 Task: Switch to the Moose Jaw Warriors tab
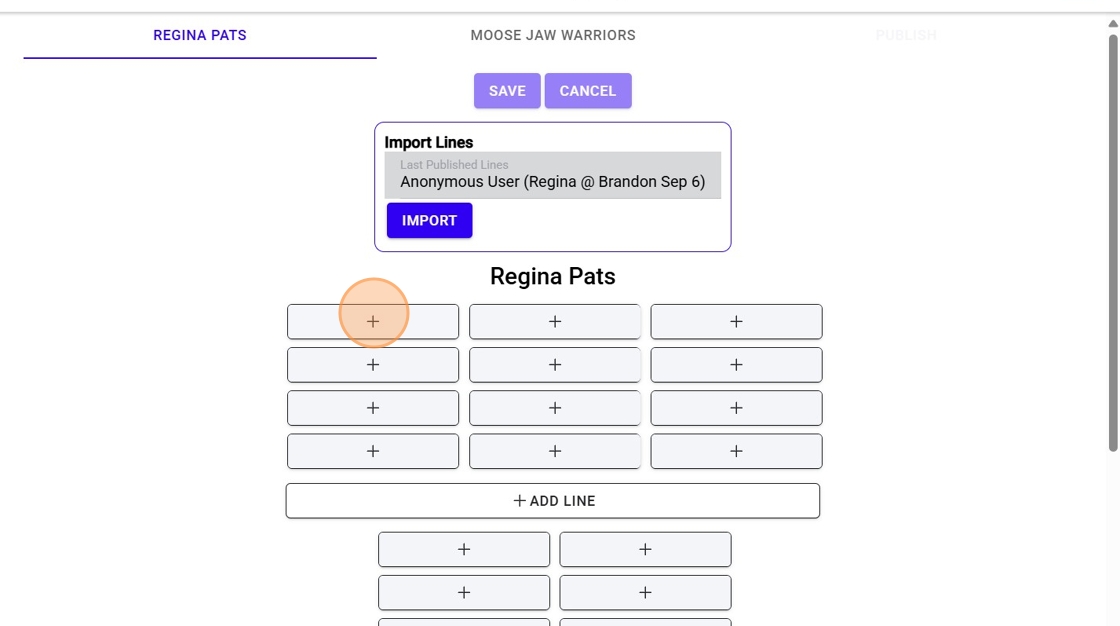point(553,36)
